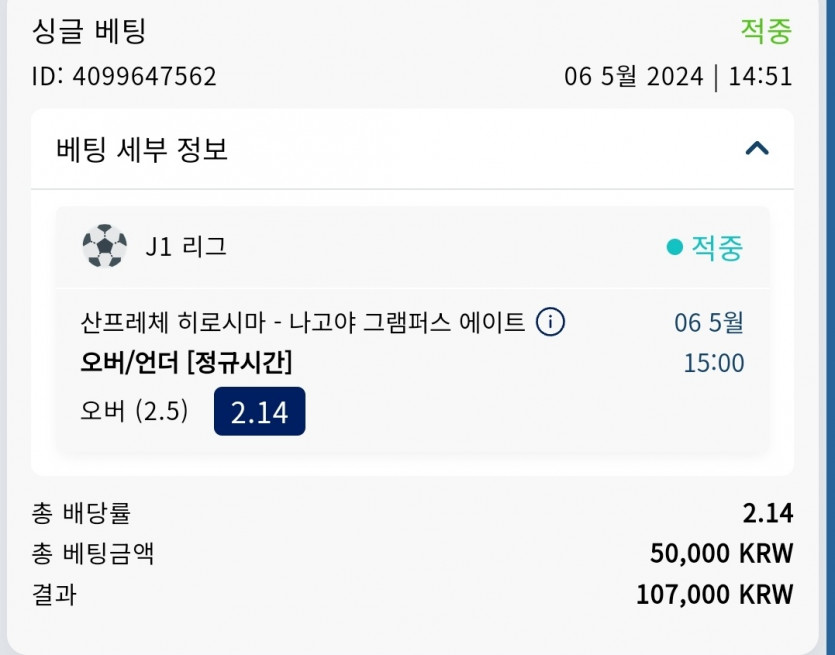Collapse the 베팅 세부 정보 chevron
Image resolution: width=835 pixels, height=655 pixels.
(x=757, y=148)
